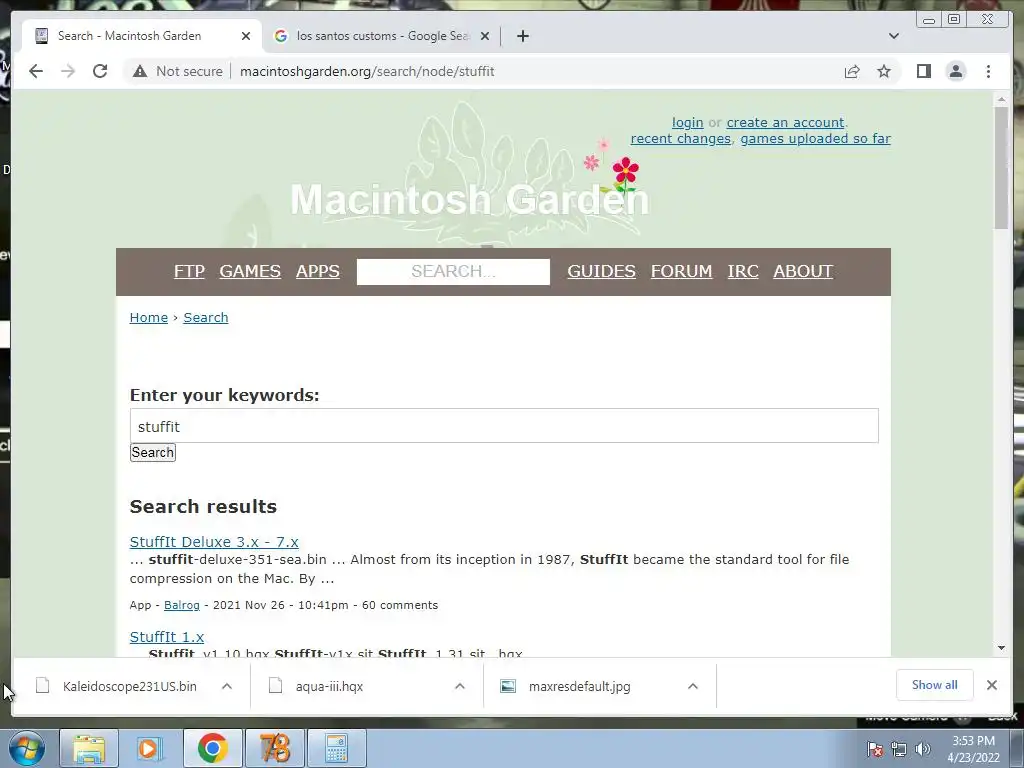The height and width of the screenshot is (768, 1024).
Task: Open the APPS section
Action: click(317, 271)
